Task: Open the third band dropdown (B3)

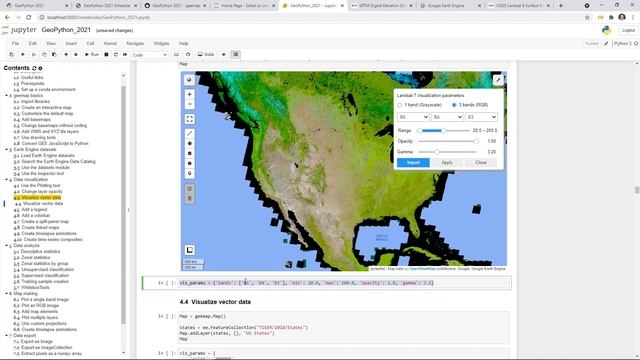Action: click(x=481, y=117)
